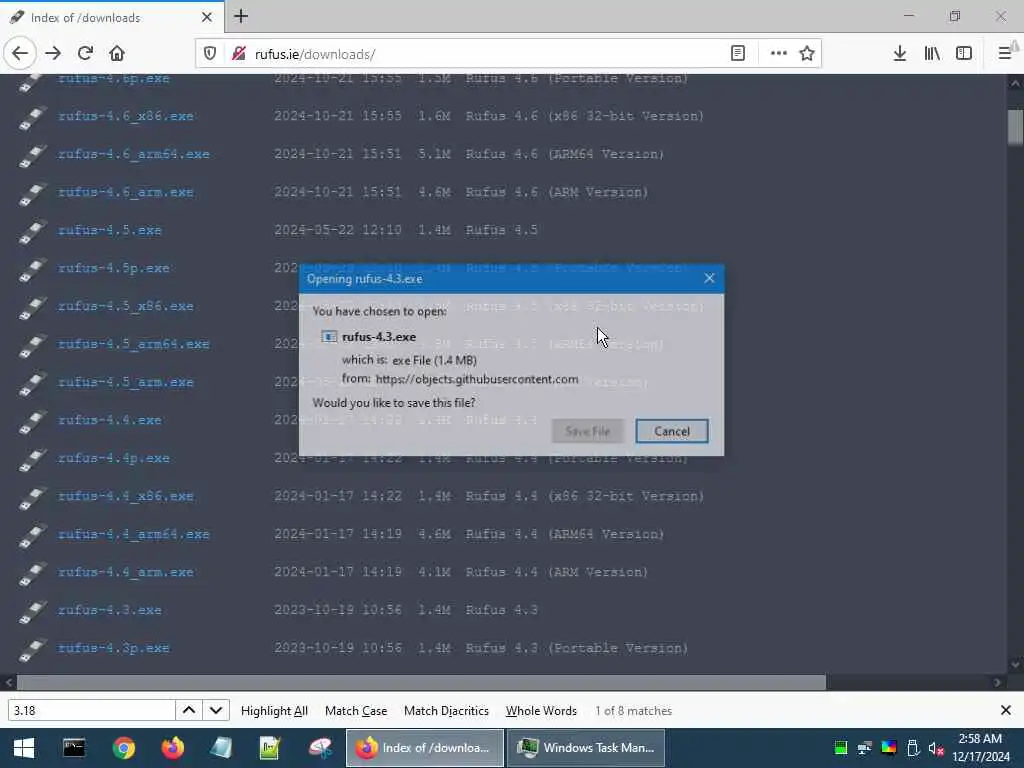The width and height of the screenshot is (1024, 768).
Task: Close the Opening rufus-4.3.exe dialog
Action: (x=709, y=279)
